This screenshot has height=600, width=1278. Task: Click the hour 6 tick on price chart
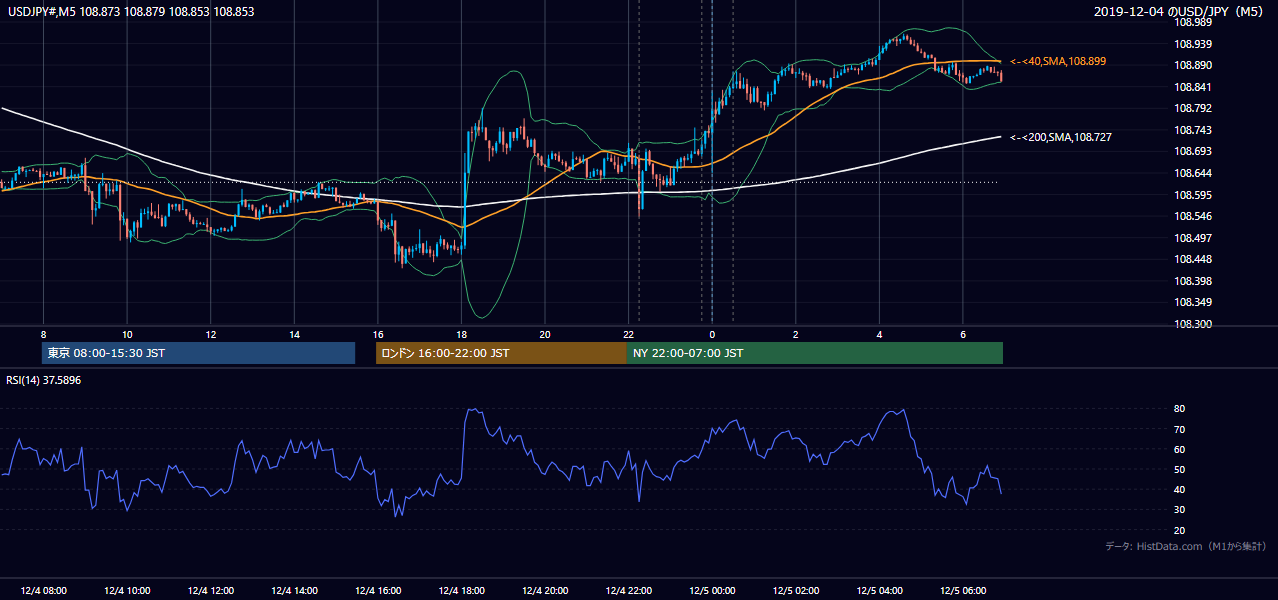[963, 334]
